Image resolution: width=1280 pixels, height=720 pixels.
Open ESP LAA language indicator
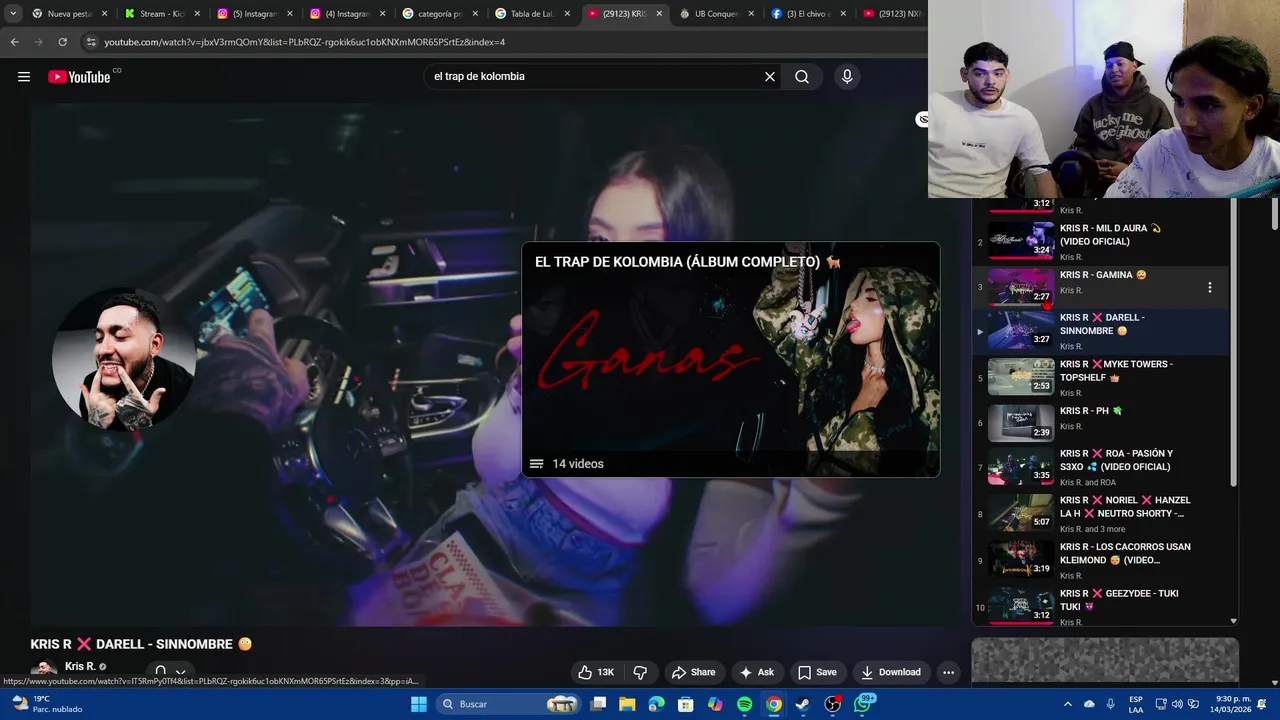(1136, 704)
